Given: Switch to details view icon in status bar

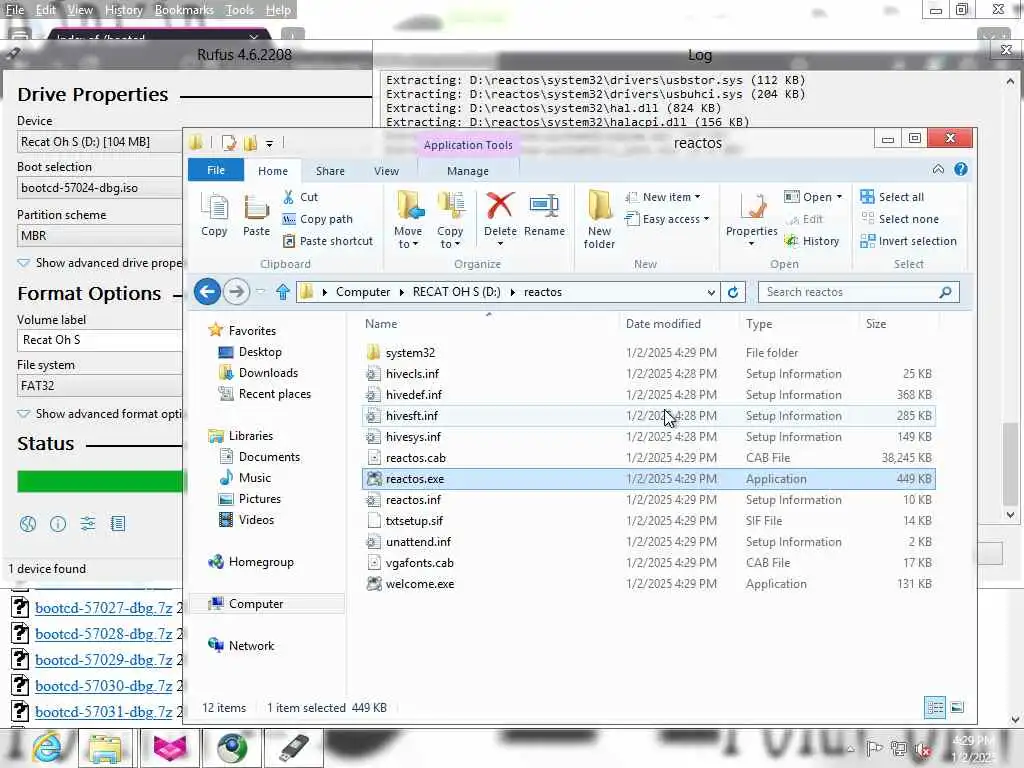Looking at the screenshot, I should [x=935, y=707].
